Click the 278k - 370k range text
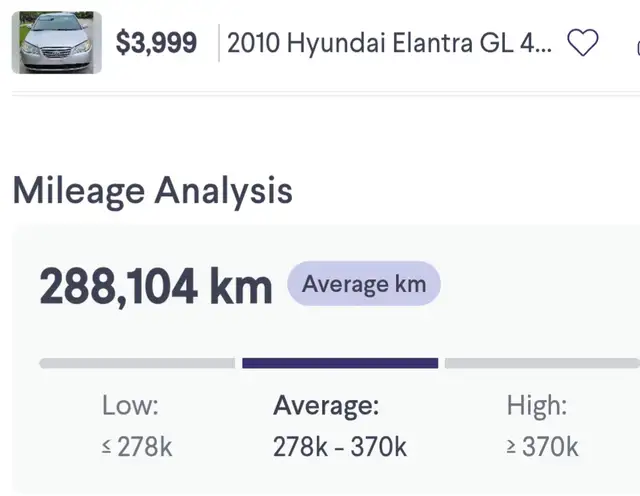 coord(340,447)
